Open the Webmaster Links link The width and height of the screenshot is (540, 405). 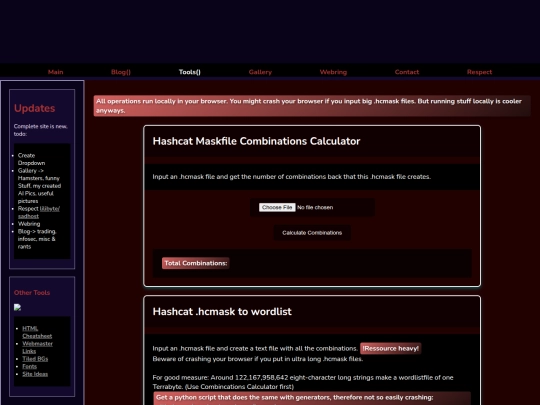37,347
